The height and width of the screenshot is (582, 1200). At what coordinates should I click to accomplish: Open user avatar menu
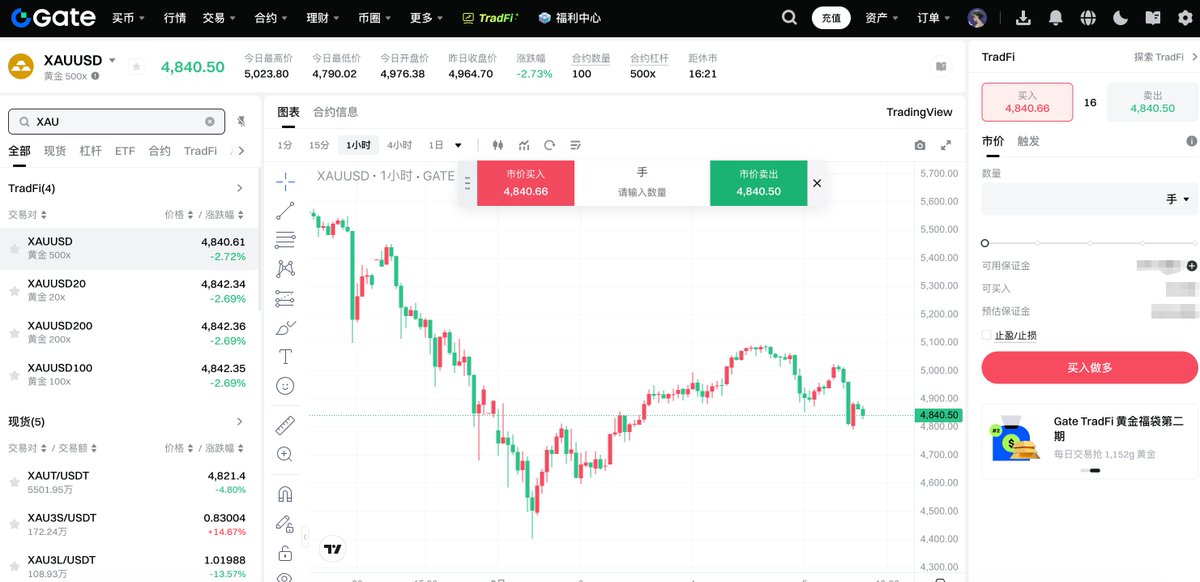[977, 17]
